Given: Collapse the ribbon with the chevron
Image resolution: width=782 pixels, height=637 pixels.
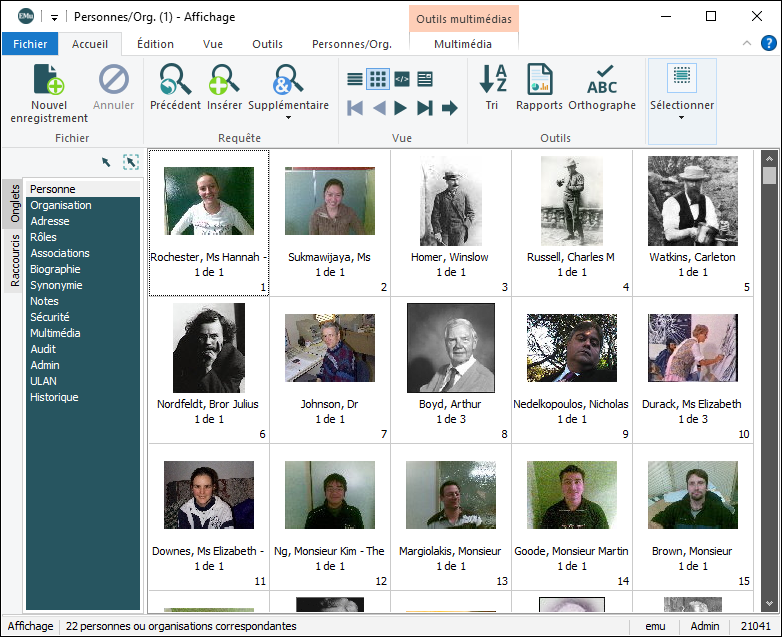Looking at the screenshot, I should click(x=746, y=44).
